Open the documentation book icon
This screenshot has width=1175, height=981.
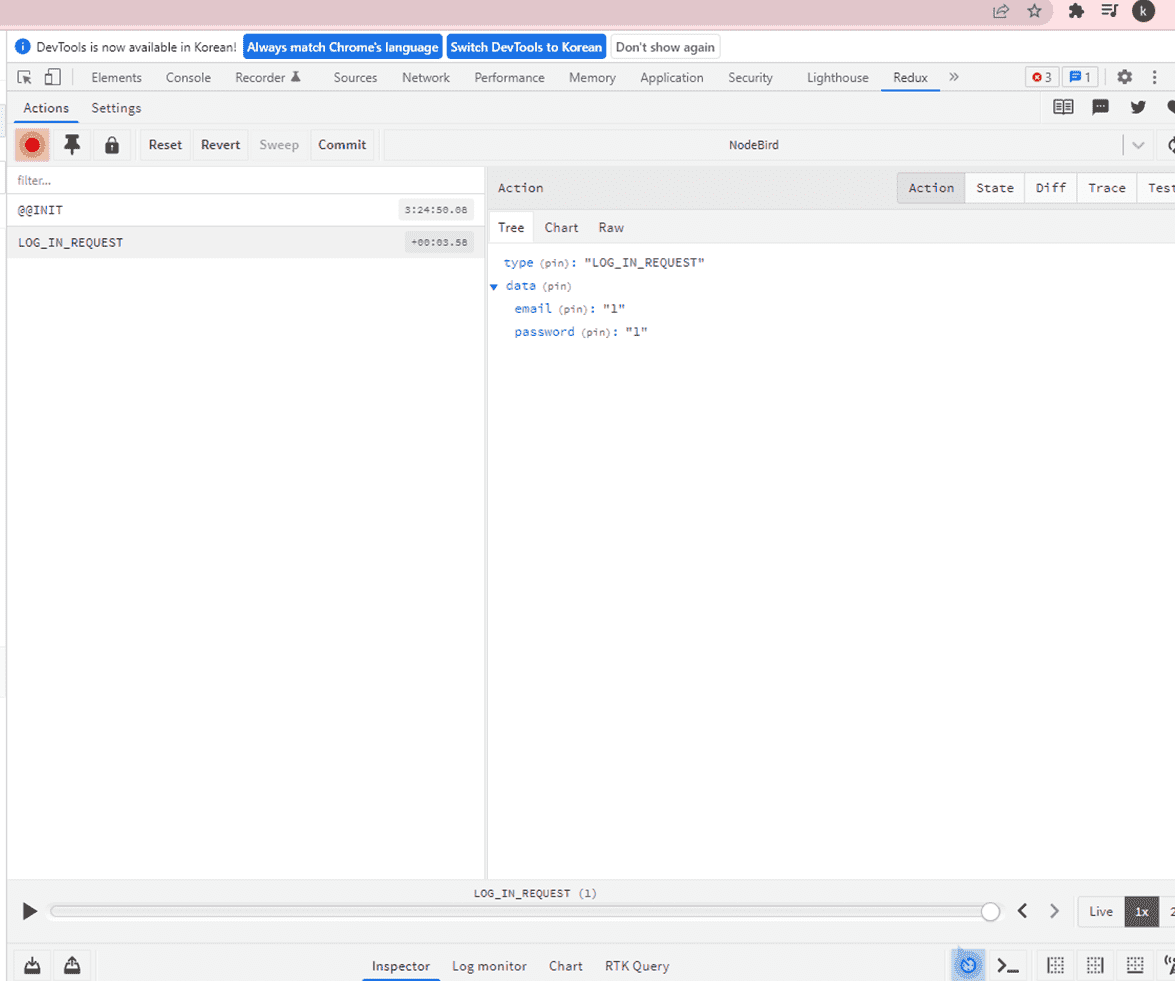(x=1063, y=107)
